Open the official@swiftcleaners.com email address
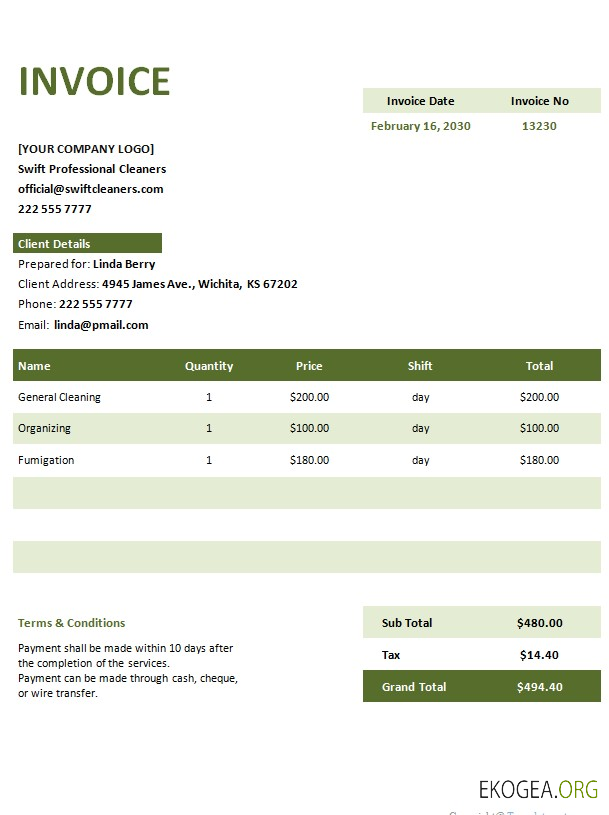This screenshot has height=815, width=609. click(91, 189)
